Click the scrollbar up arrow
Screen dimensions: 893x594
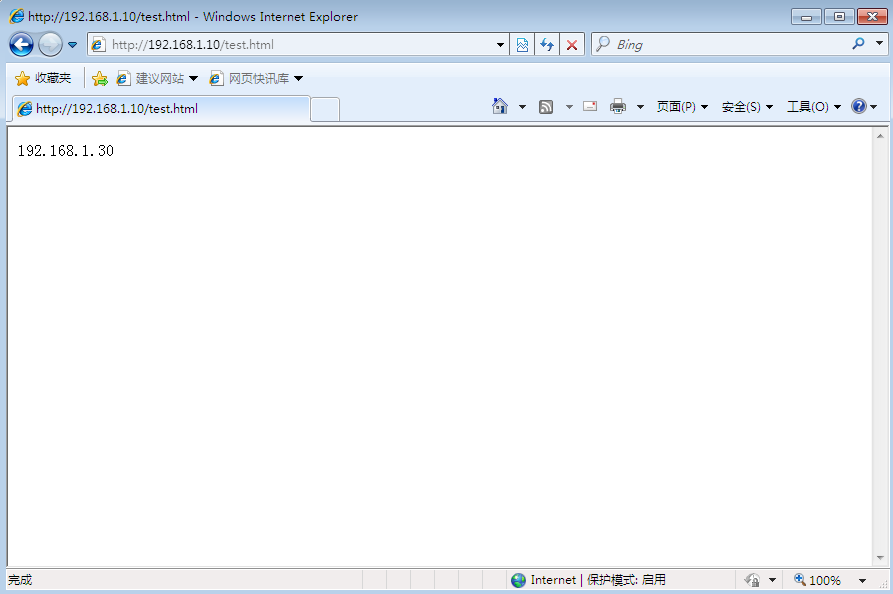880,136
